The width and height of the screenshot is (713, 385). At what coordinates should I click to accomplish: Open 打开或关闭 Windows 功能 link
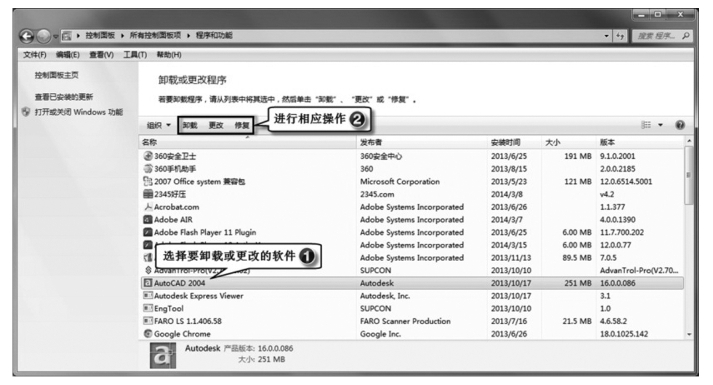click(79, 112)
